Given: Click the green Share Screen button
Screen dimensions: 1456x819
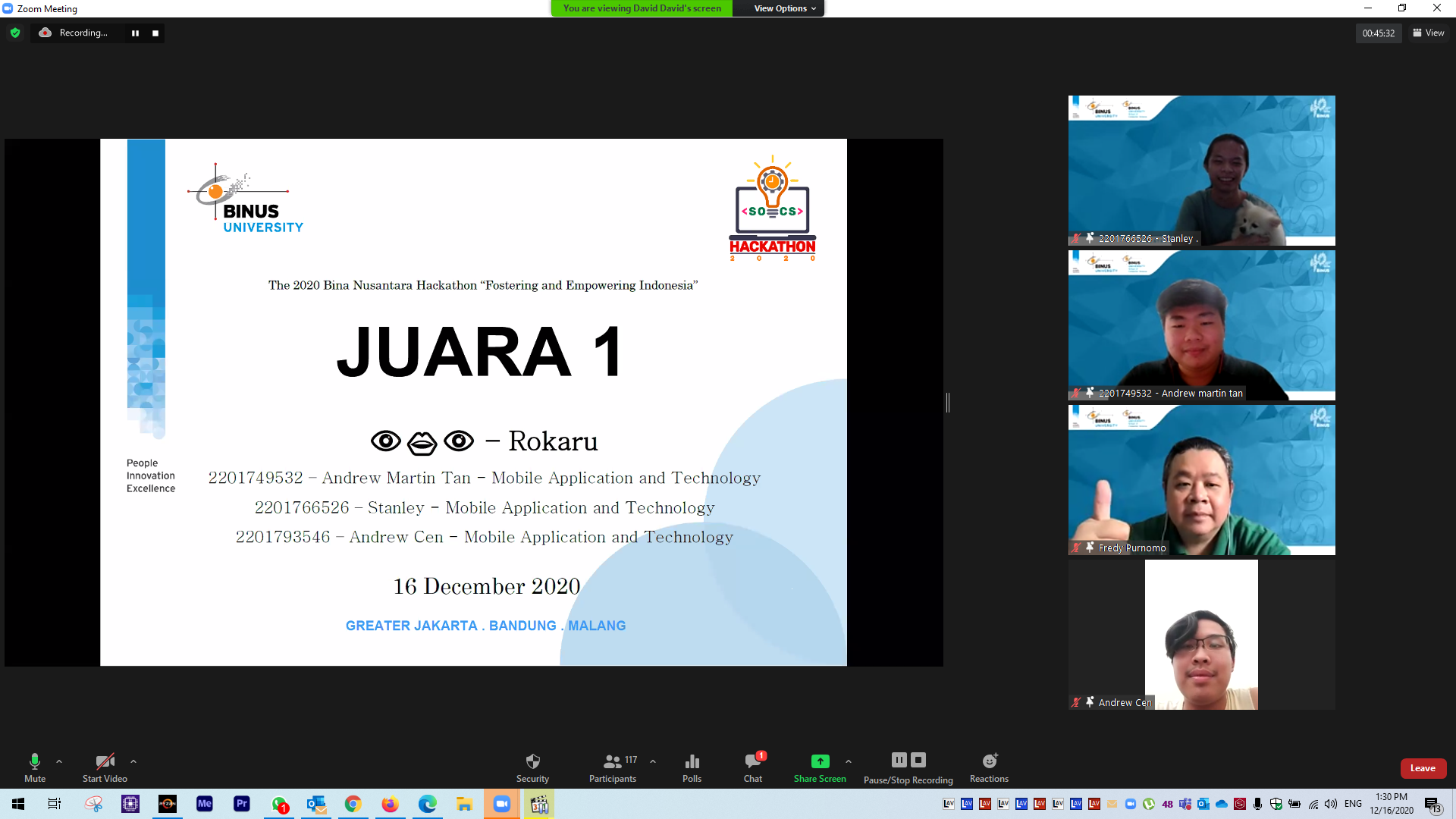Looking at the screenshot, I should pos(820,767).
